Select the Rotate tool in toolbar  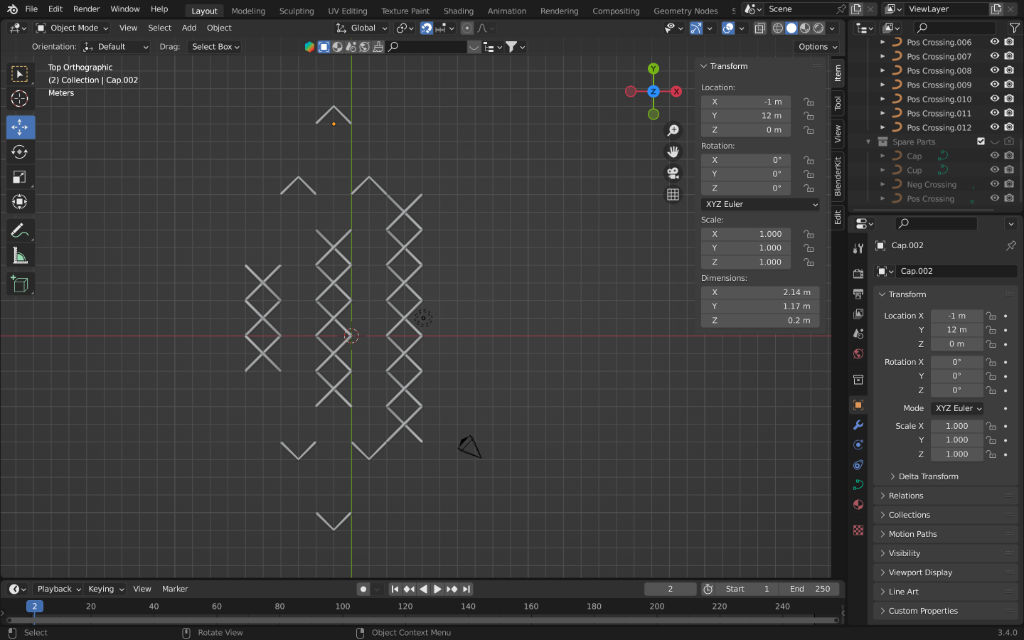coord(20,152)
